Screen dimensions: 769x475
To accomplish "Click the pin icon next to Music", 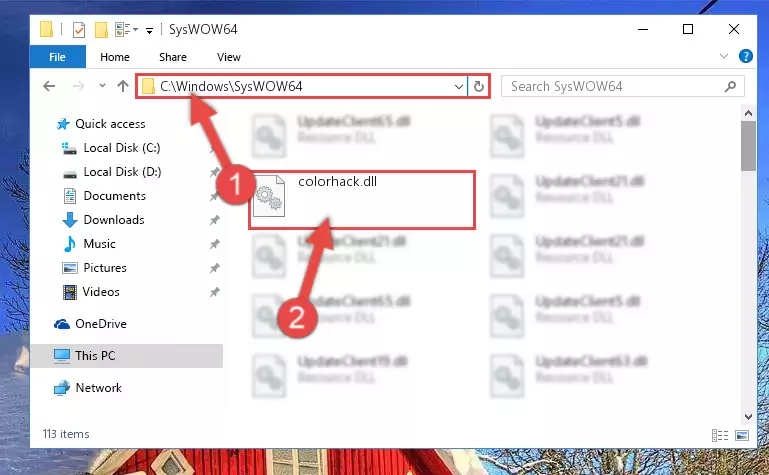I will [214, 244].
